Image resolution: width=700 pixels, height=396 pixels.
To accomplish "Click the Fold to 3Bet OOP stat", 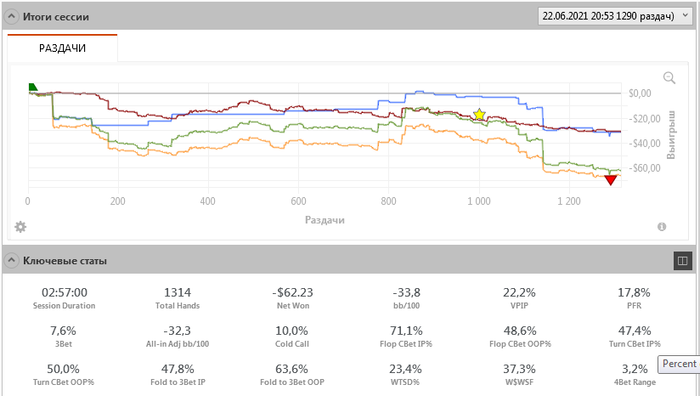I will pyautogui.click(x=292, y=374).
